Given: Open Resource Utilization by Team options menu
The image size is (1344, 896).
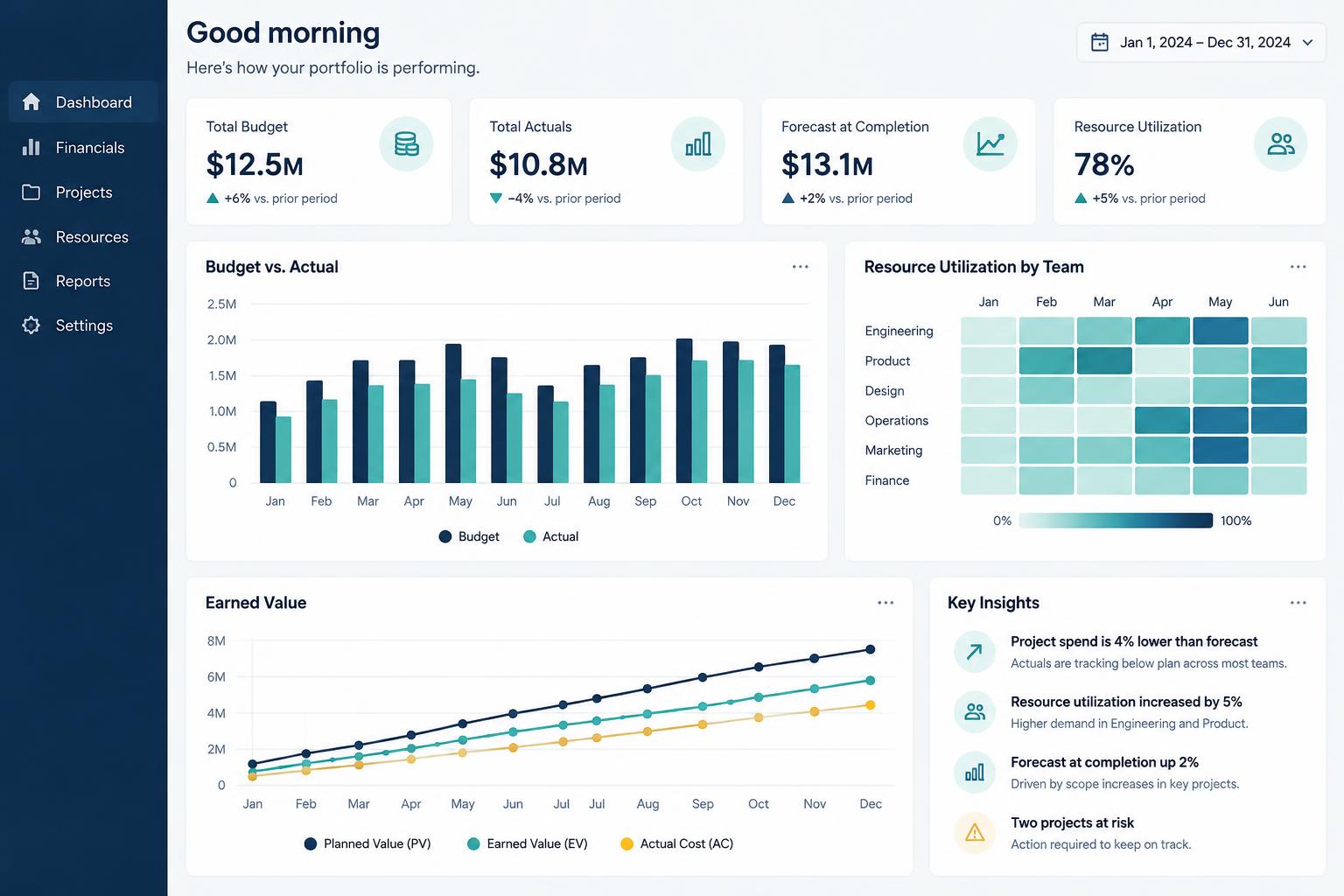Looking at the screenshot, I should pyautogui.click(x=1298, y=267).
